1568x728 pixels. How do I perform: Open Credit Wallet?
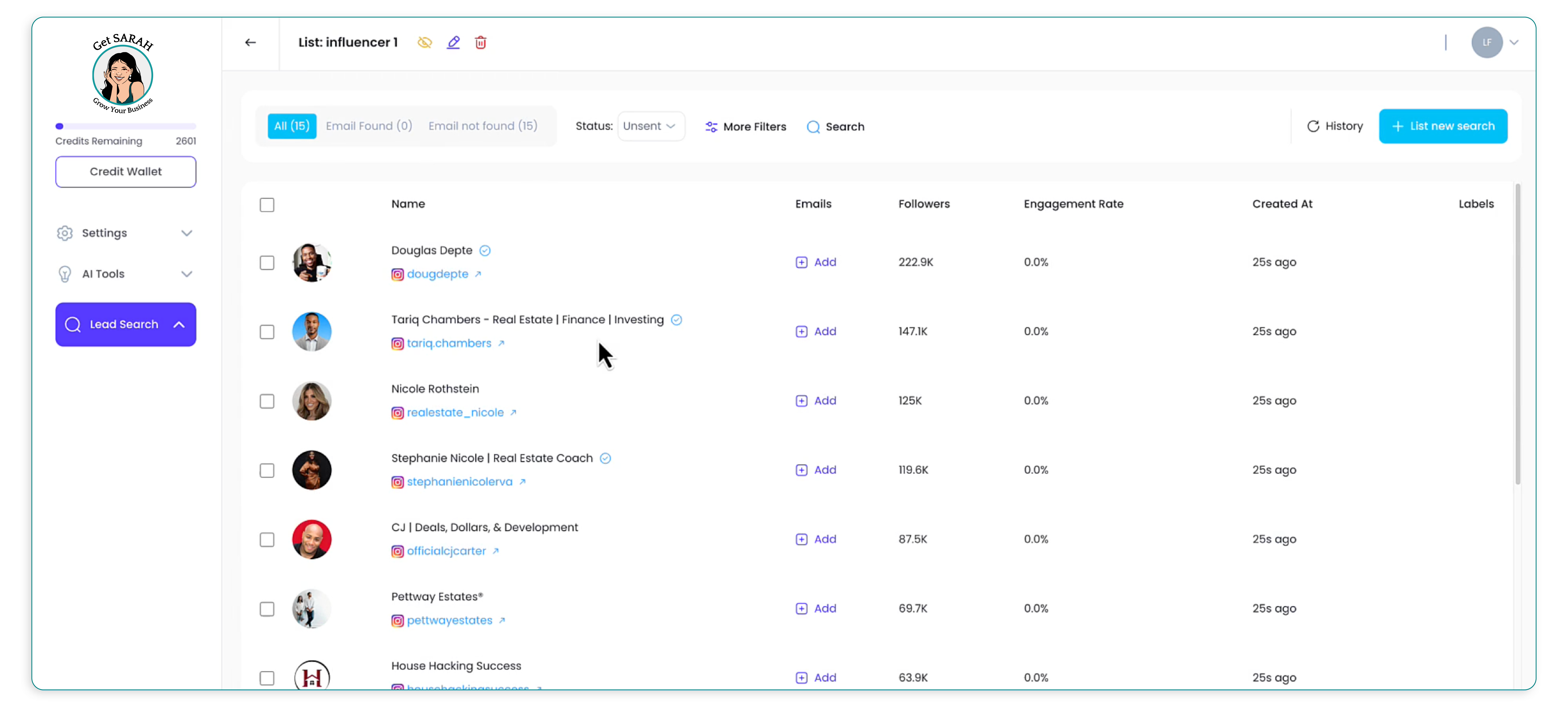coord(126,172)
